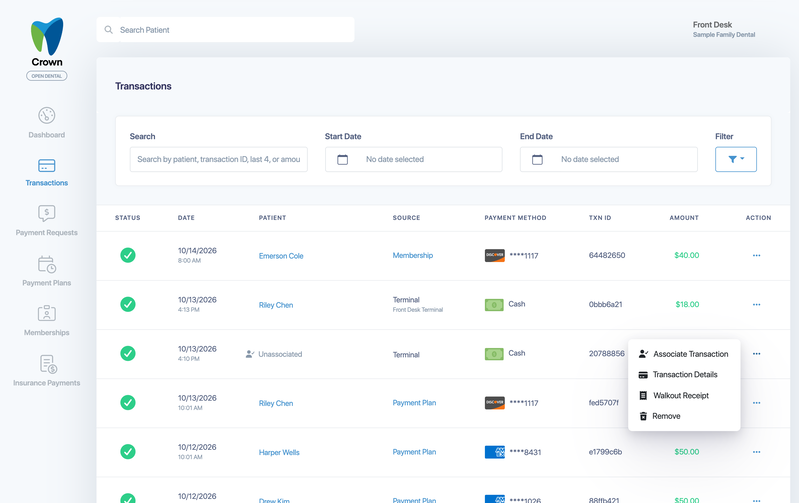Click the $40.00 amount
The height and width of the screenshot is (503, 799).
(x=686, y=255)
